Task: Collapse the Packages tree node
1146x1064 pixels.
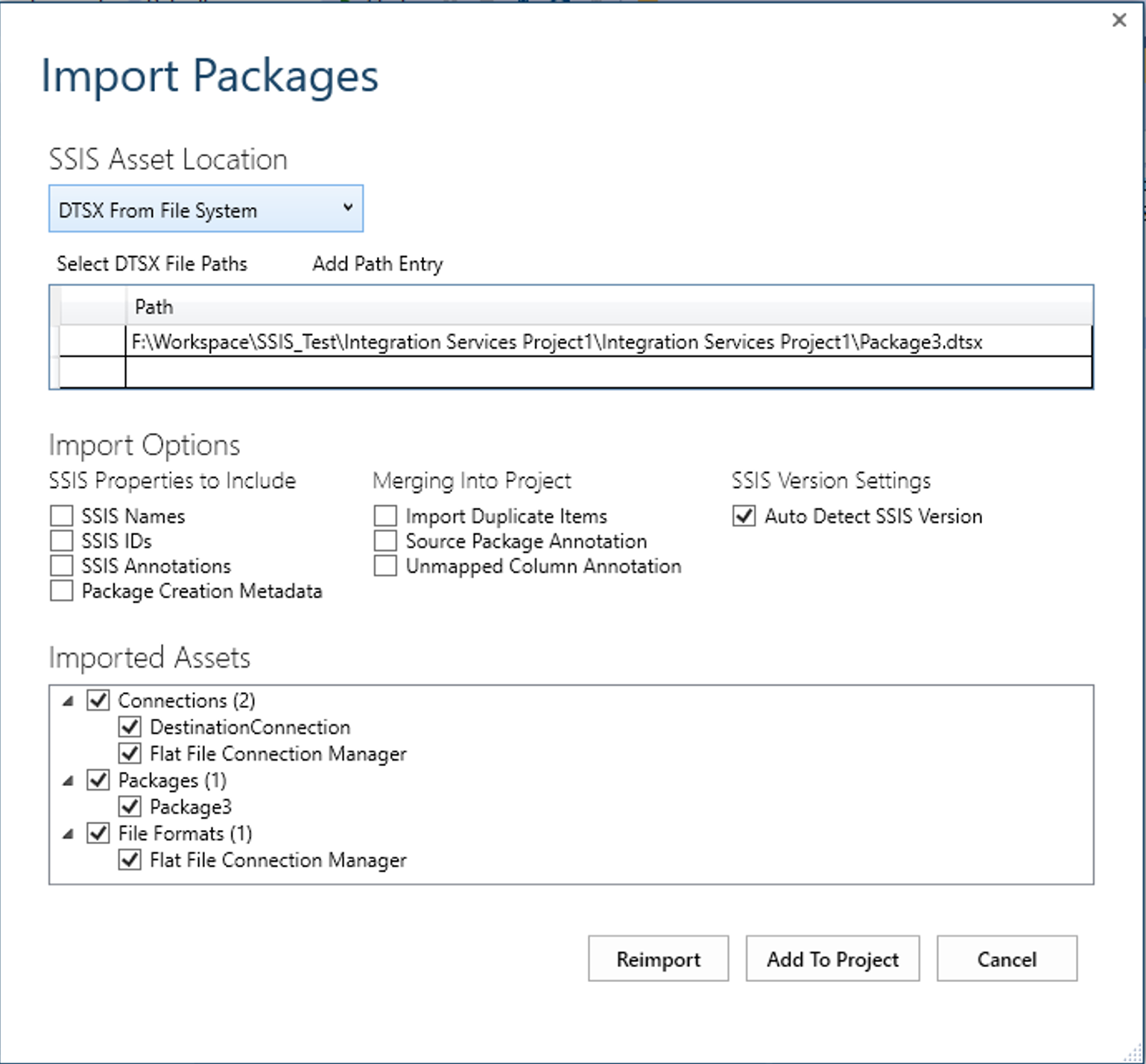Action: (69, 780)
